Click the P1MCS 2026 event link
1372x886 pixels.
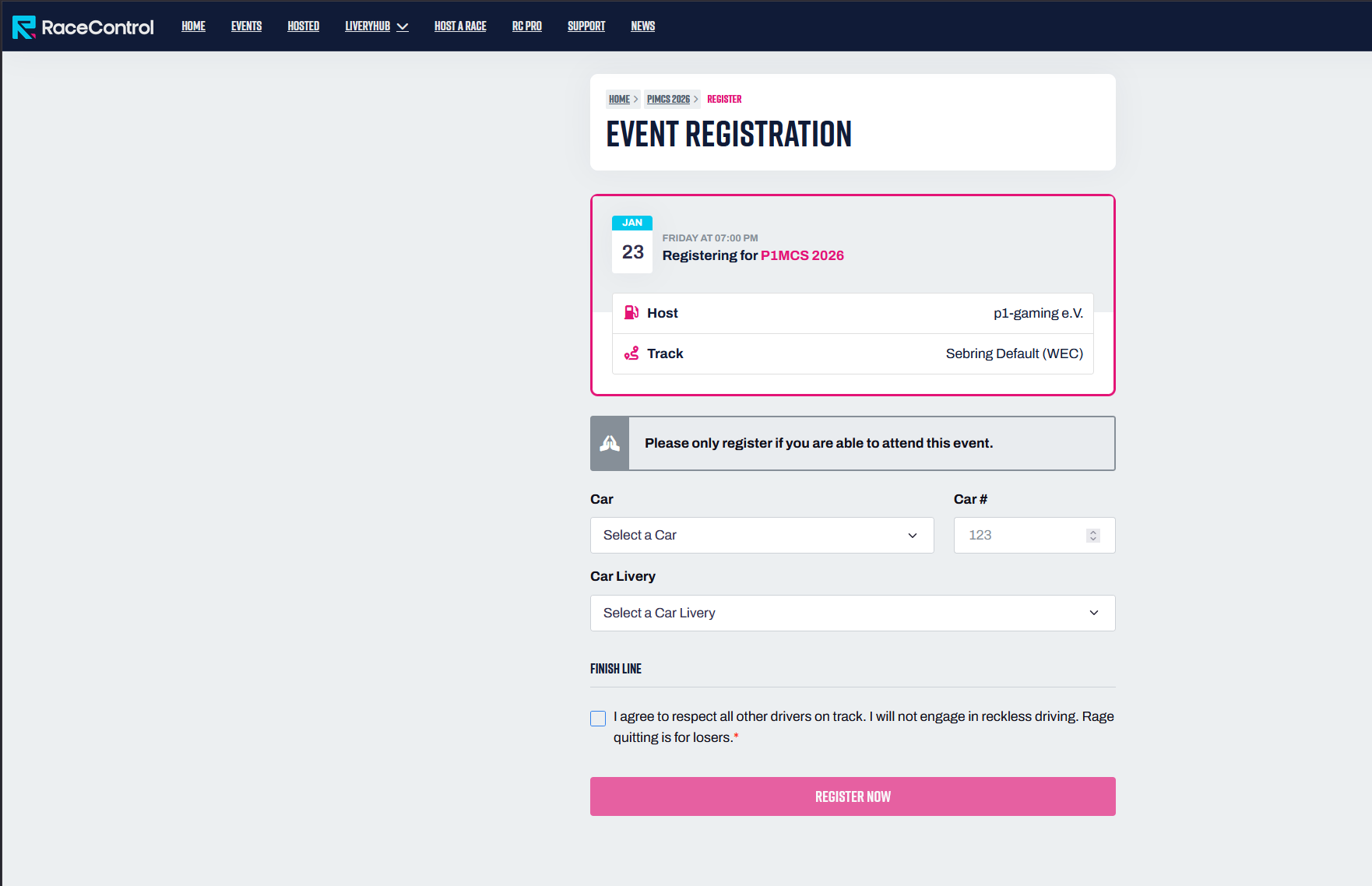coord(802,255)
